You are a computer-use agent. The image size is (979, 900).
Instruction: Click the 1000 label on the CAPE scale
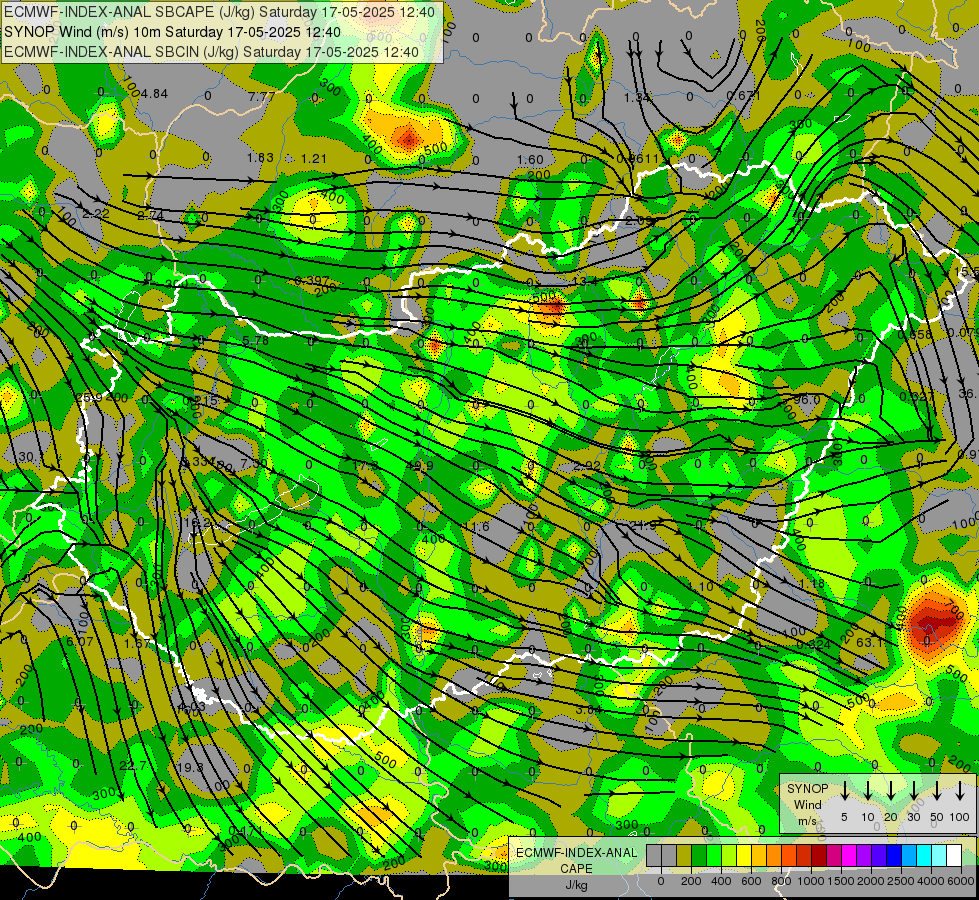pyautogui.click(x=811, y=881)
